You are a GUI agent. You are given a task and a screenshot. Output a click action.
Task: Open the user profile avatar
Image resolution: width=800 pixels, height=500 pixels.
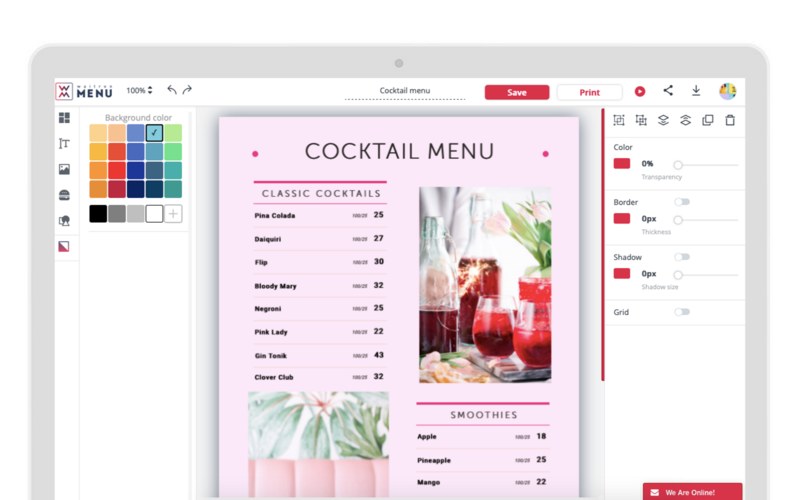pyautogui.click(x=728, y=91)
